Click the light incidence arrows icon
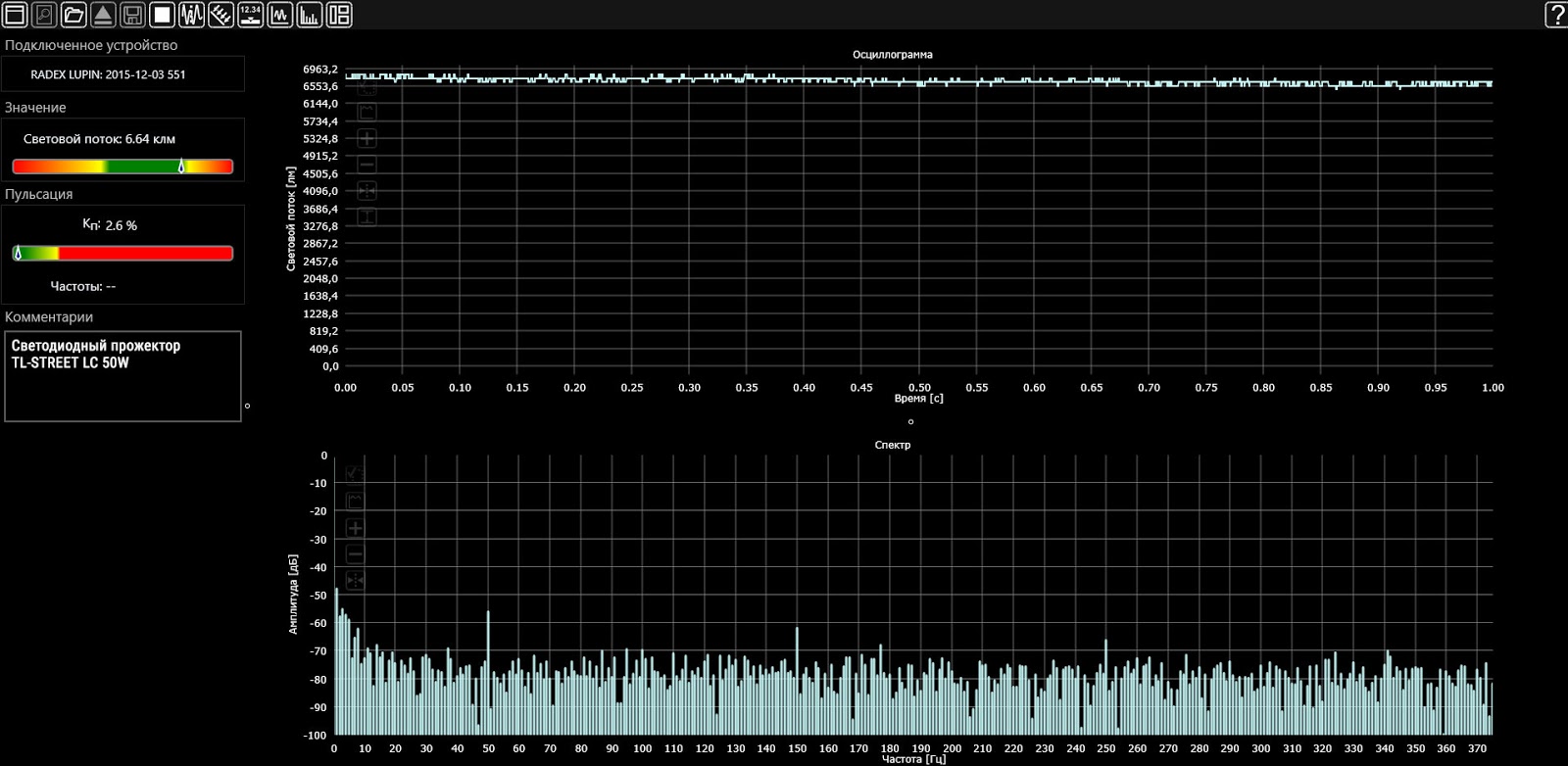This screenshot has width=1568, height=766. tap(221, 15)
